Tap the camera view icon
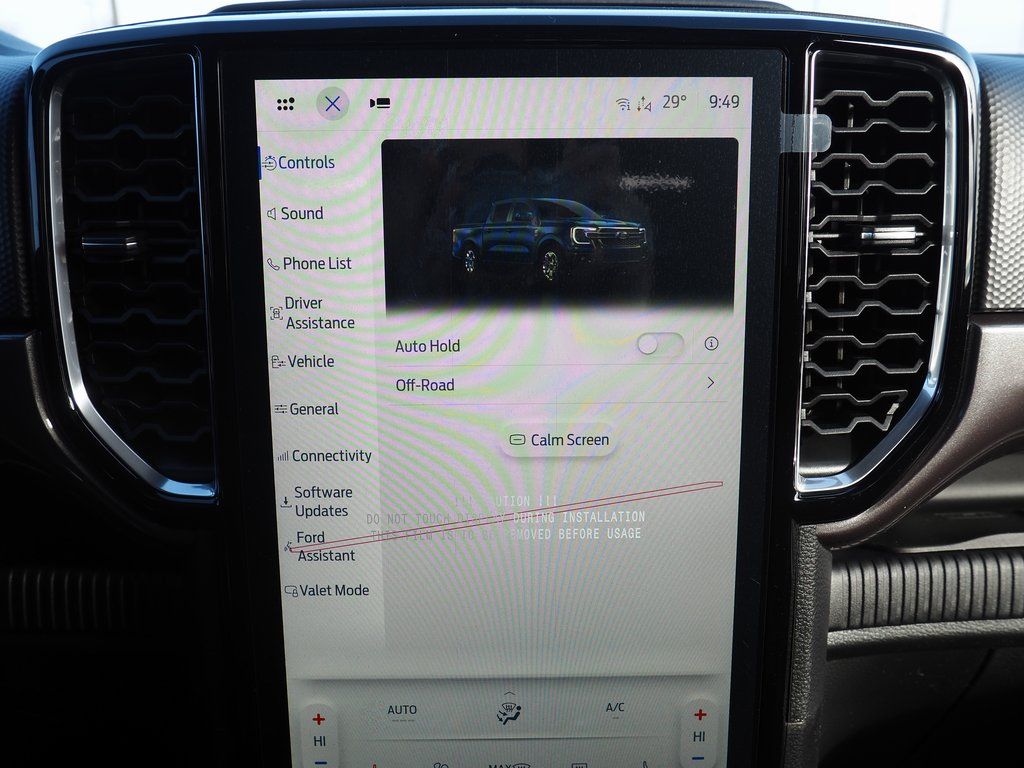The image size is (1024, 768). click(x=380, y=103)
